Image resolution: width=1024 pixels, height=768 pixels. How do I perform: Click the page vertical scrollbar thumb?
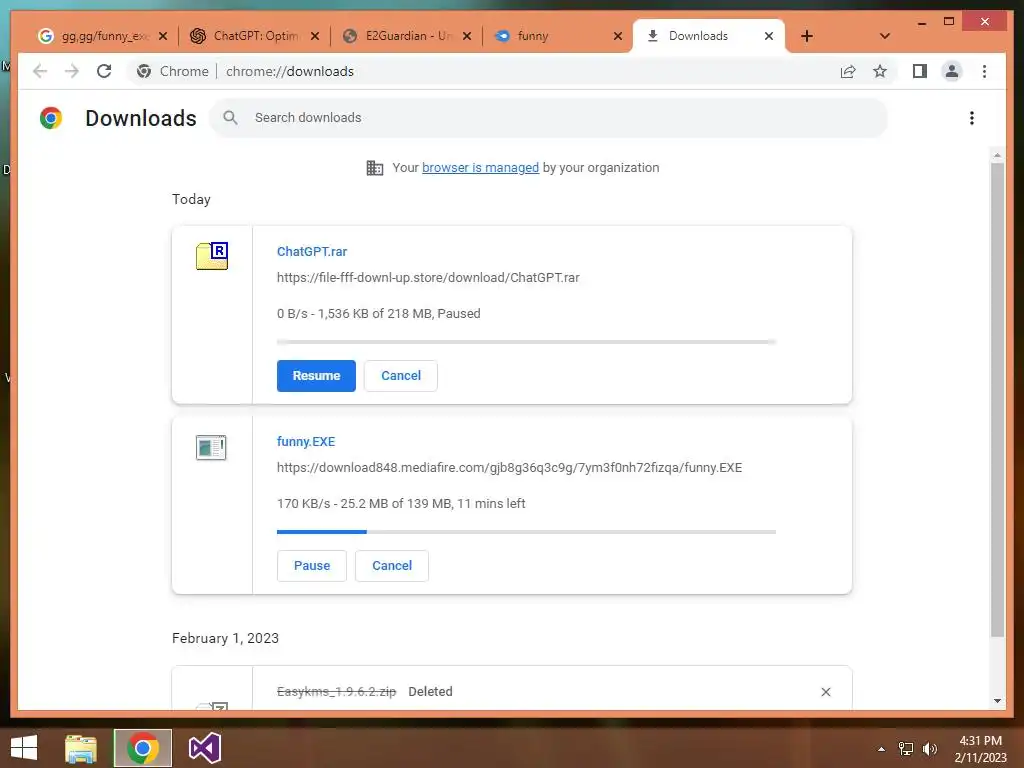997,400
